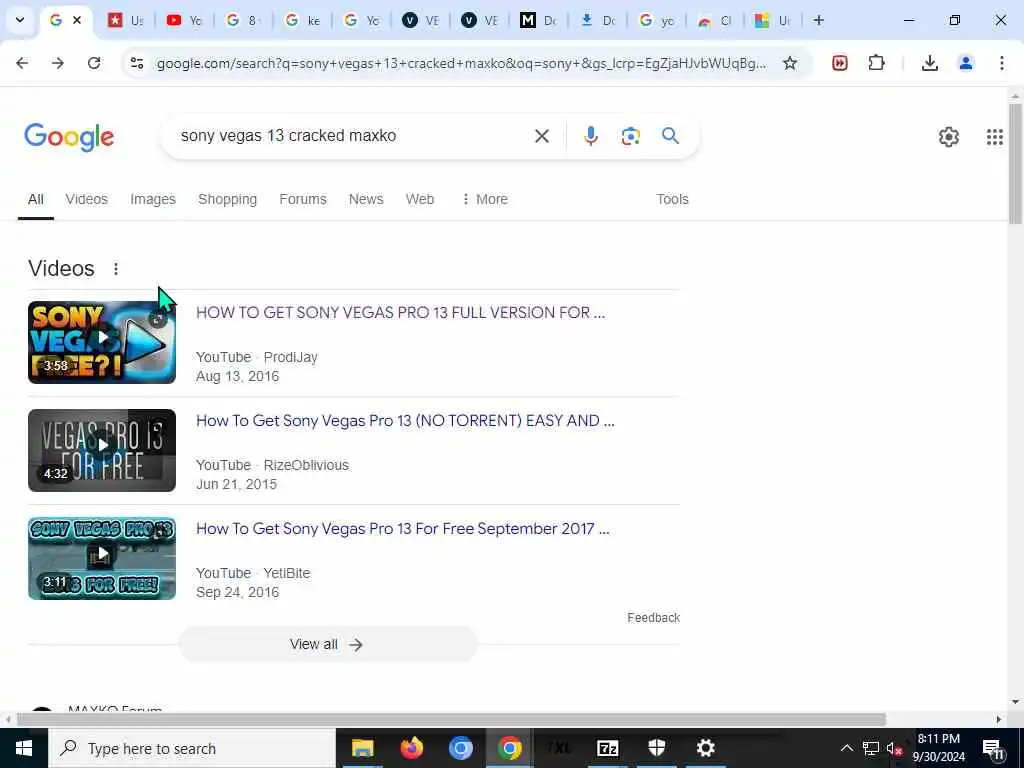The height and width of the screenshot is (768, 1024).
Task: Open 'How To Get Sony Vegas Pro 13 (NO TORRENT)' link
Action: click(x=405, y=420)
